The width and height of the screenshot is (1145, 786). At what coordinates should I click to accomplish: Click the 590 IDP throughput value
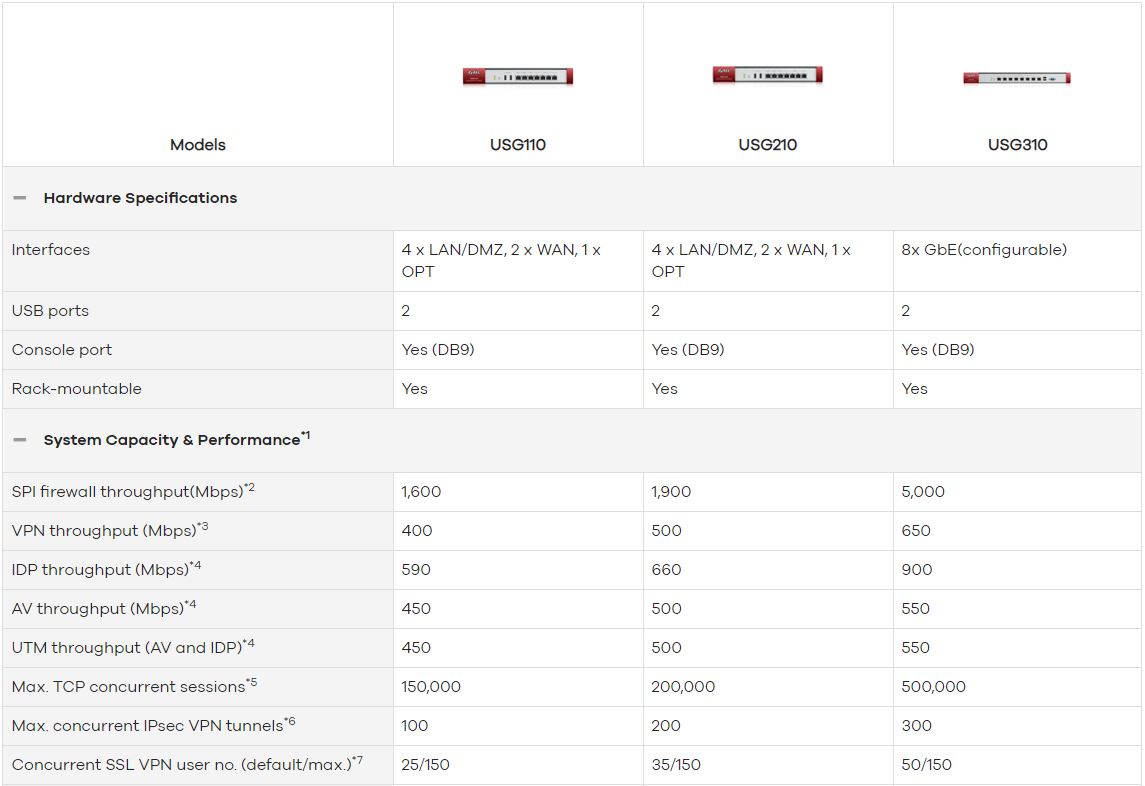pos(416,569)
